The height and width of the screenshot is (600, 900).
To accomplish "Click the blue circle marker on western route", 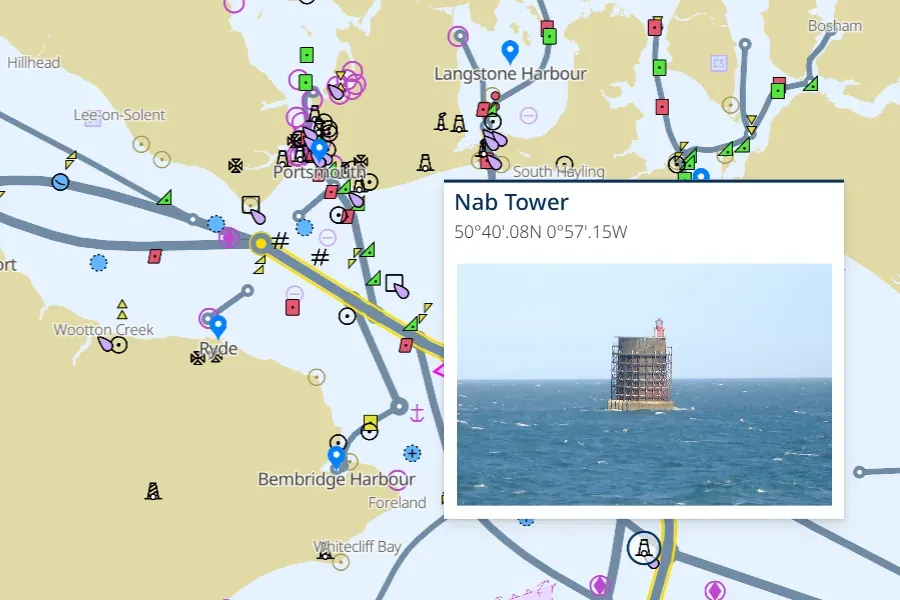I will tap(60, 182).
